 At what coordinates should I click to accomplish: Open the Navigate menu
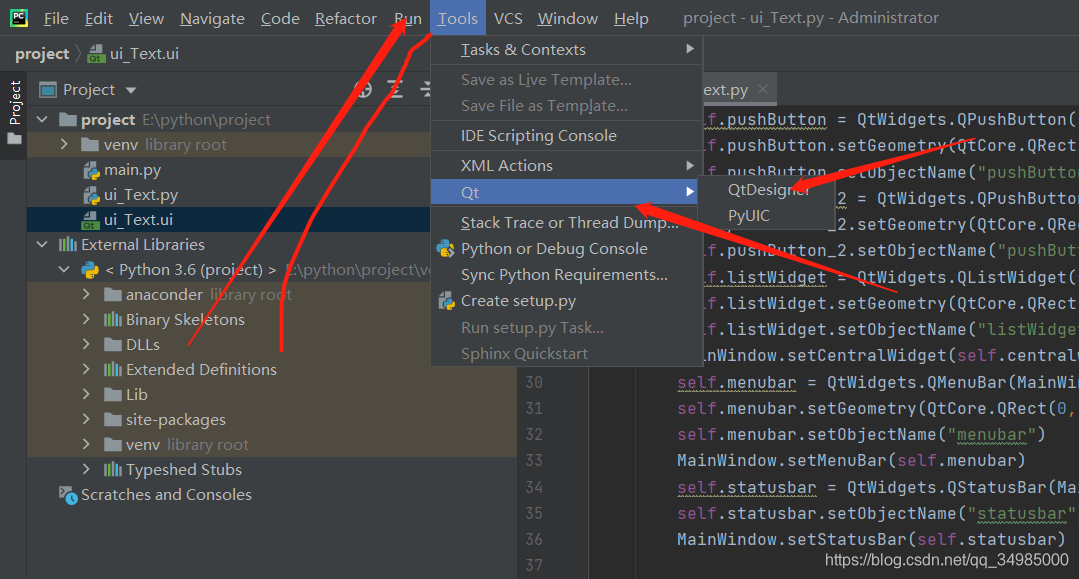[x=212, y=19]
